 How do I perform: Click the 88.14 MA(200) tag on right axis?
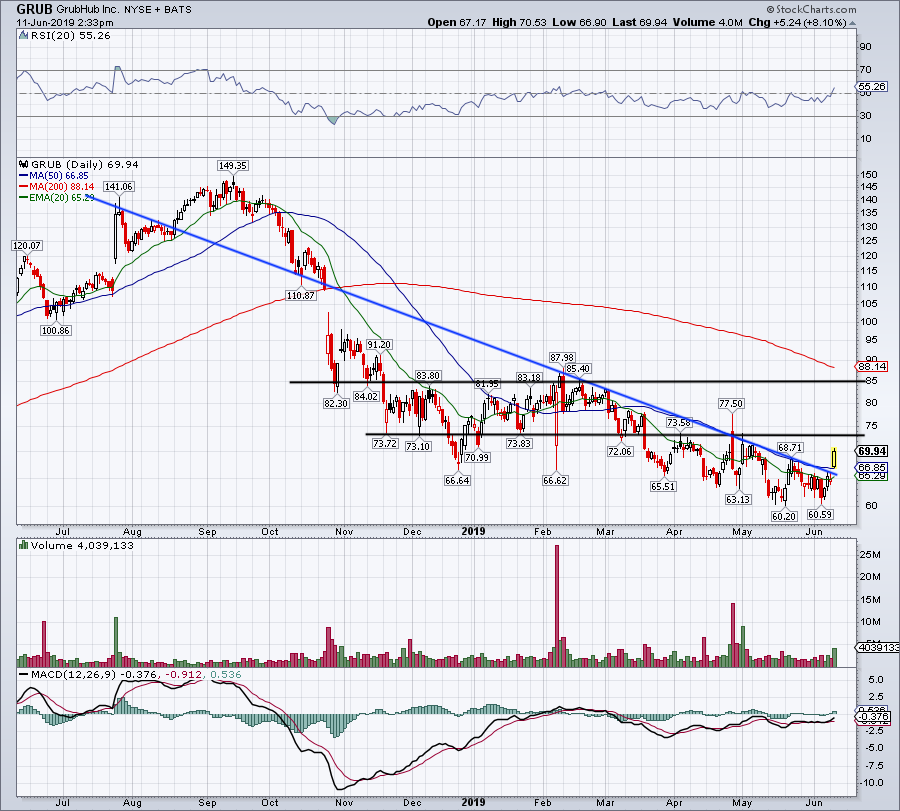coord(872,366)
